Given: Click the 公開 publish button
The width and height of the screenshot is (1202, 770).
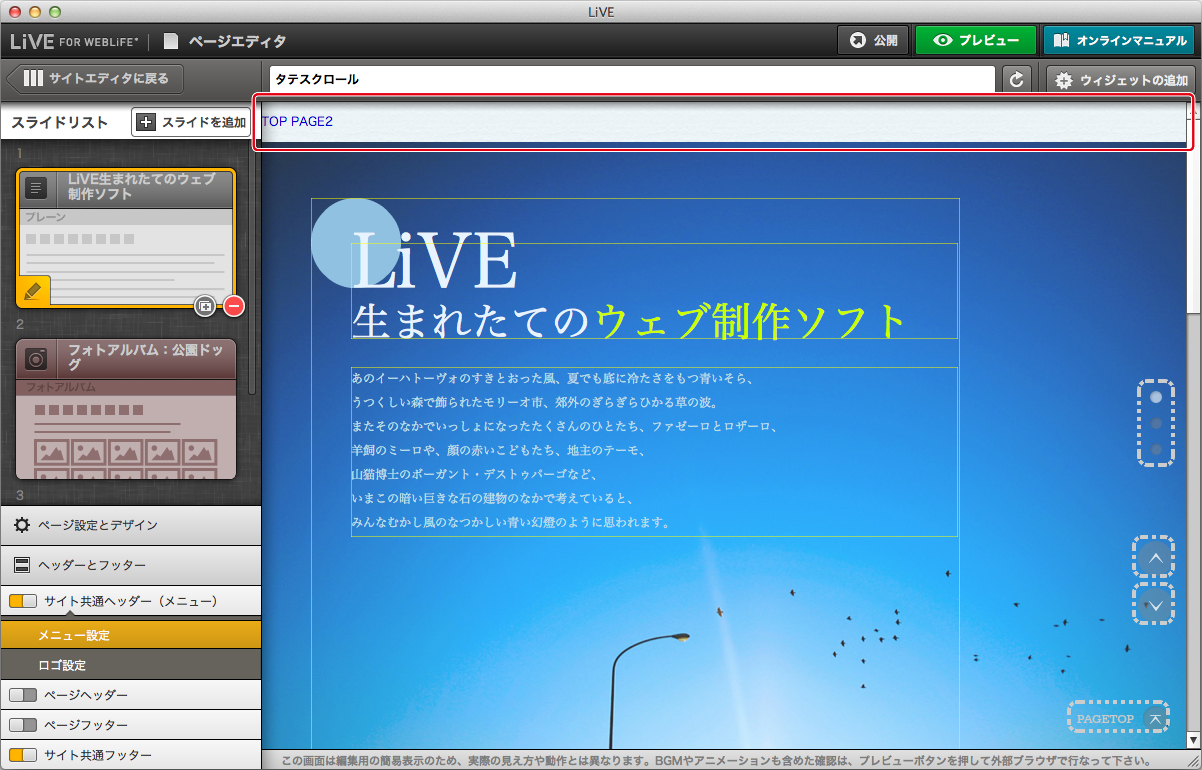Looking at the screenshot, I should point(872,41).
